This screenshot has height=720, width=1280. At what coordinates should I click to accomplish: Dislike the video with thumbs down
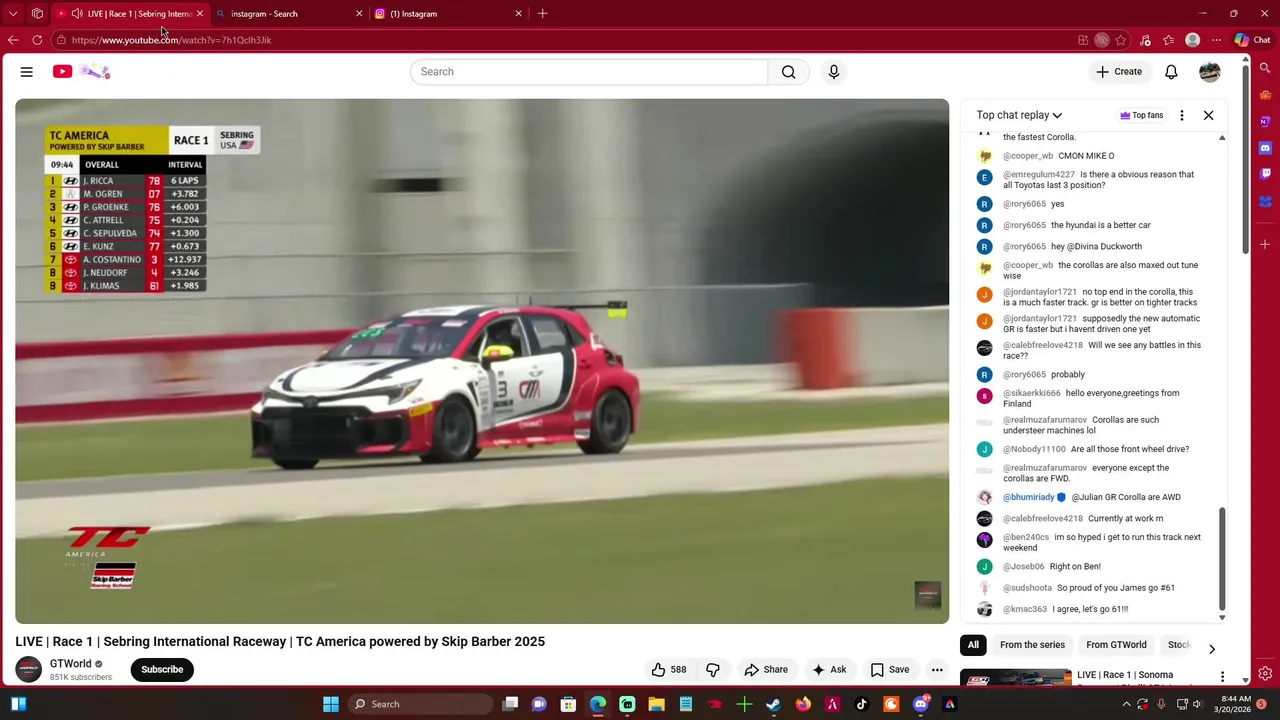click(713, 670)
